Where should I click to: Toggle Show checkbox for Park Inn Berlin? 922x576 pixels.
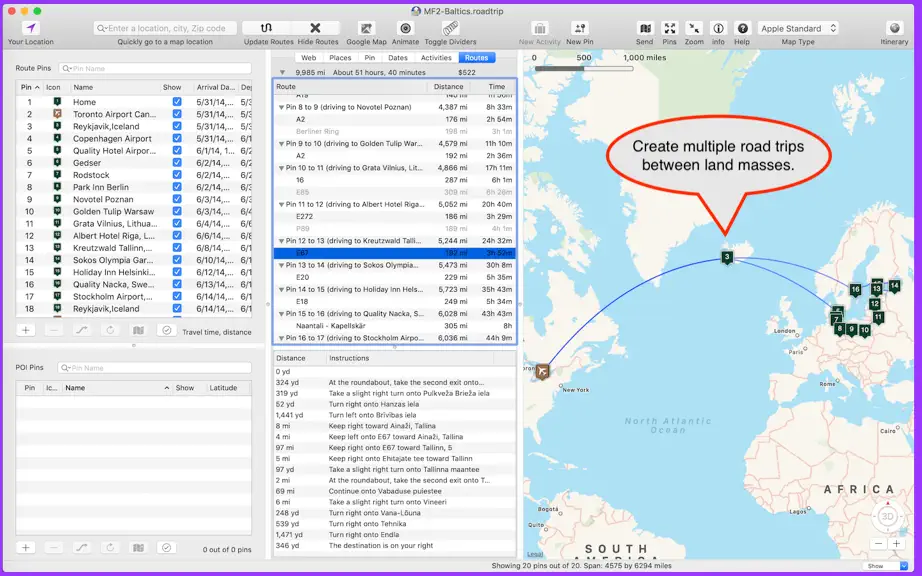coord(177,187)
